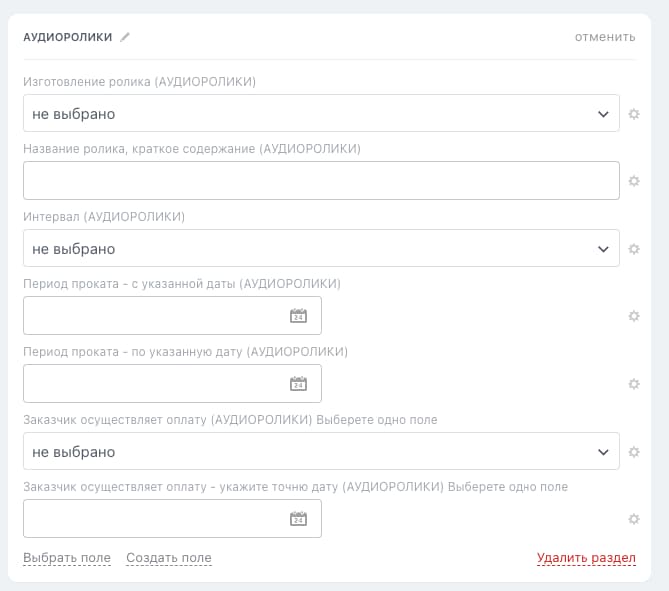Screen dimensions: 669x591
Task: Click Удалить раздел to remove section
Action: (x=586, y=558)
